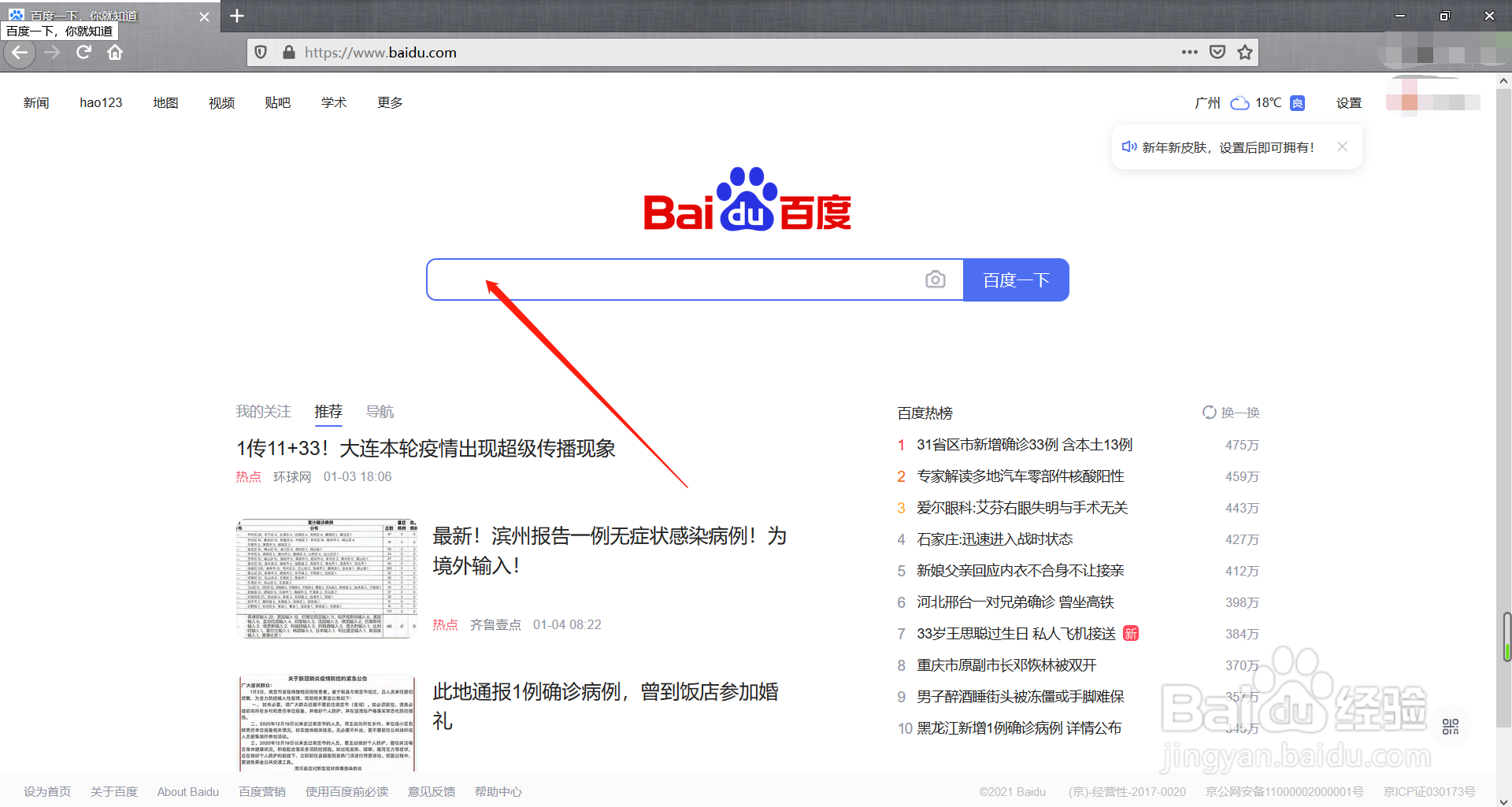Viewport: 1512px width, 807px height.
Task: Open hot item 石家庄:迅速进入战时状态
Action: click(x=995, y=539)
